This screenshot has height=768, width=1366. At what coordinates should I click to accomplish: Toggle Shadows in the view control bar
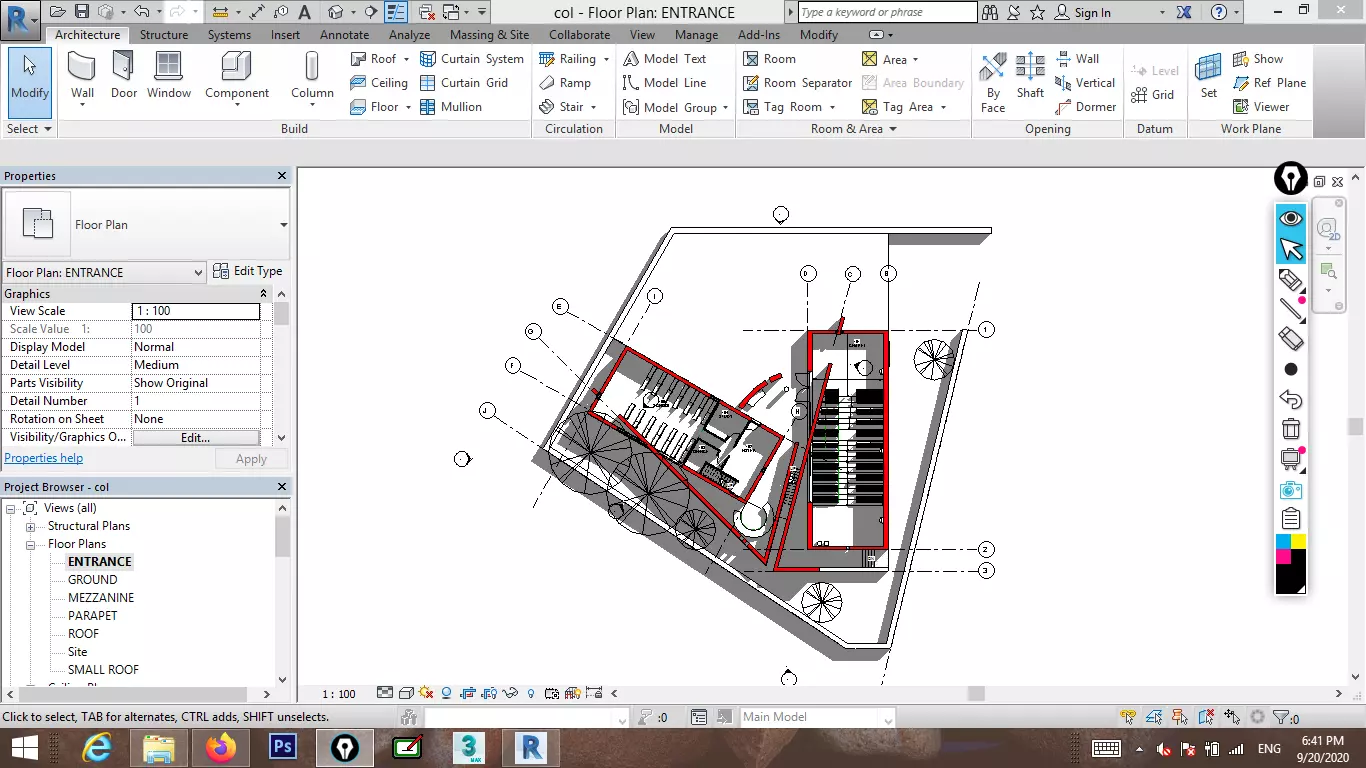pyautogui.click(x=447, y=693)
